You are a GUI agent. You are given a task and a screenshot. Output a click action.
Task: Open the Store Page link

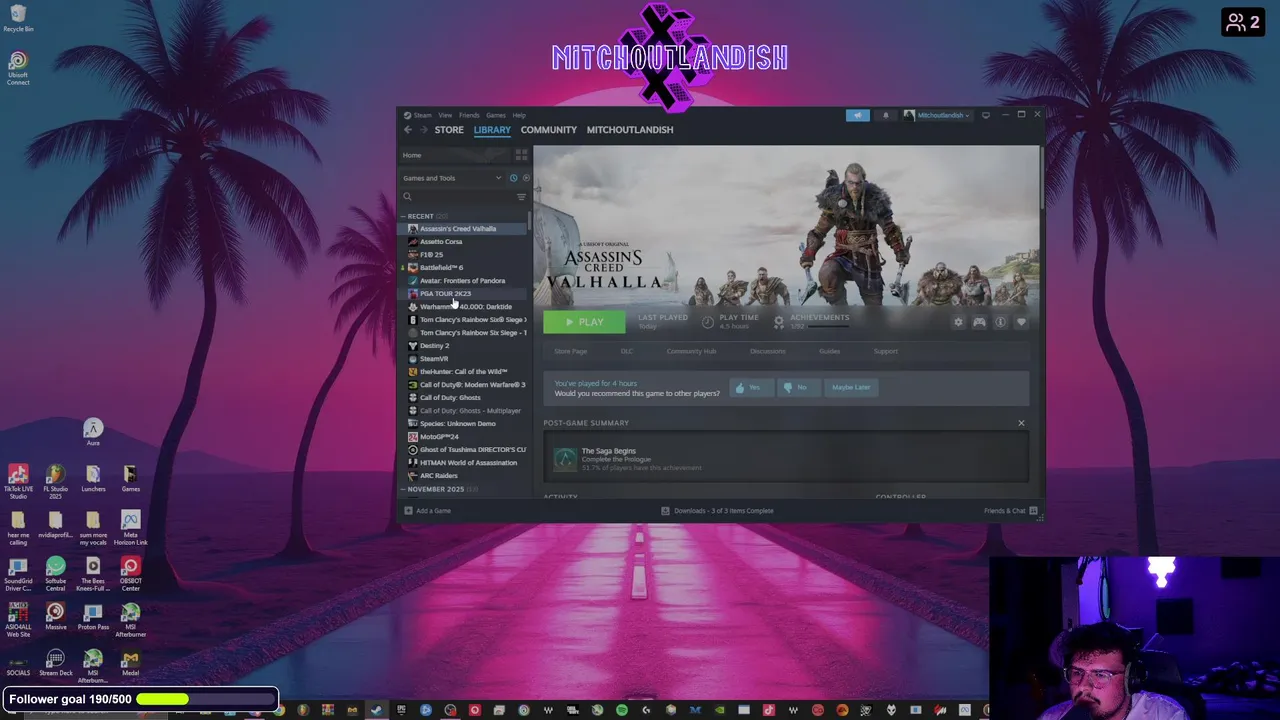coord(571,351)
